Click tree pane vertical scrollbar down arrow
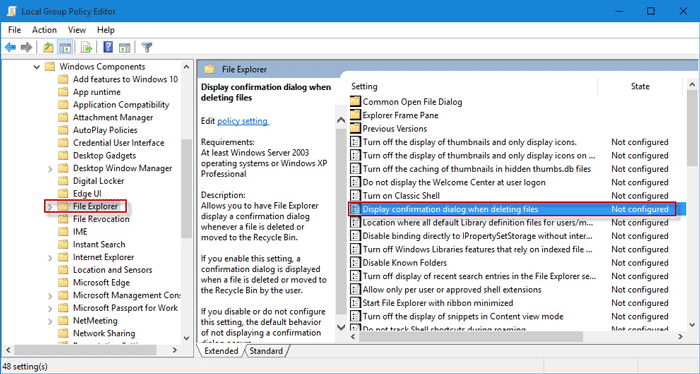The width and height of the screenshot is (700, 374). [187, 338]
